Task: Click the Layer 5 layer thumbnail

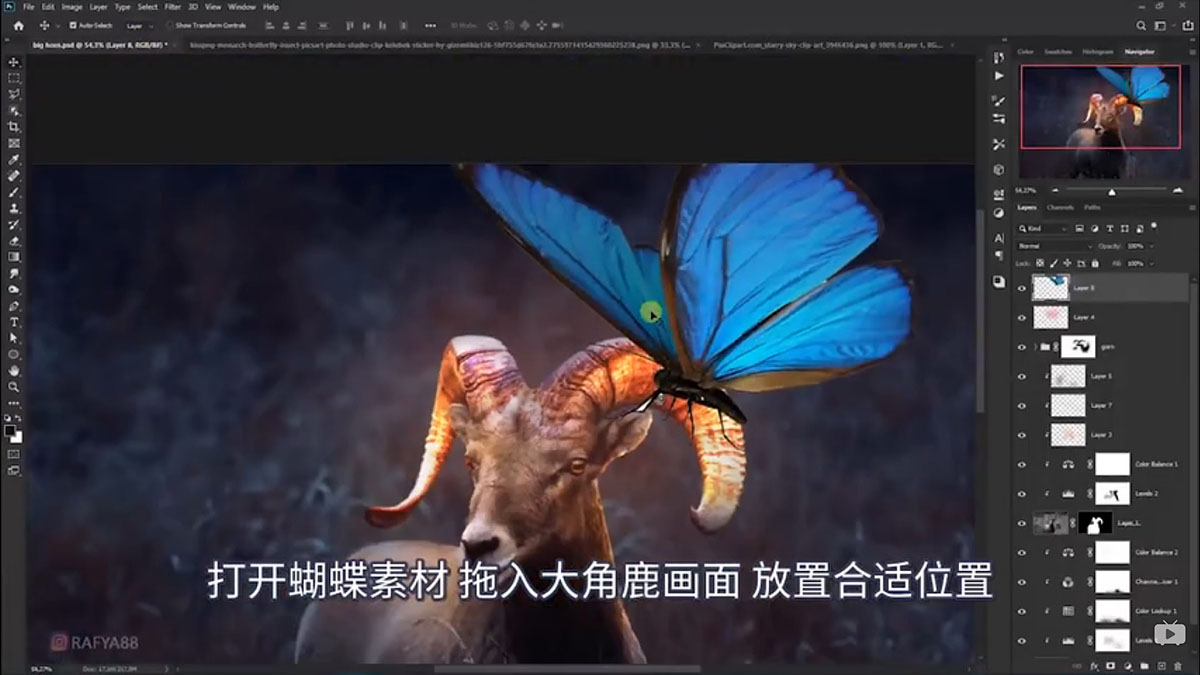Action: [x=1068, y=377]
